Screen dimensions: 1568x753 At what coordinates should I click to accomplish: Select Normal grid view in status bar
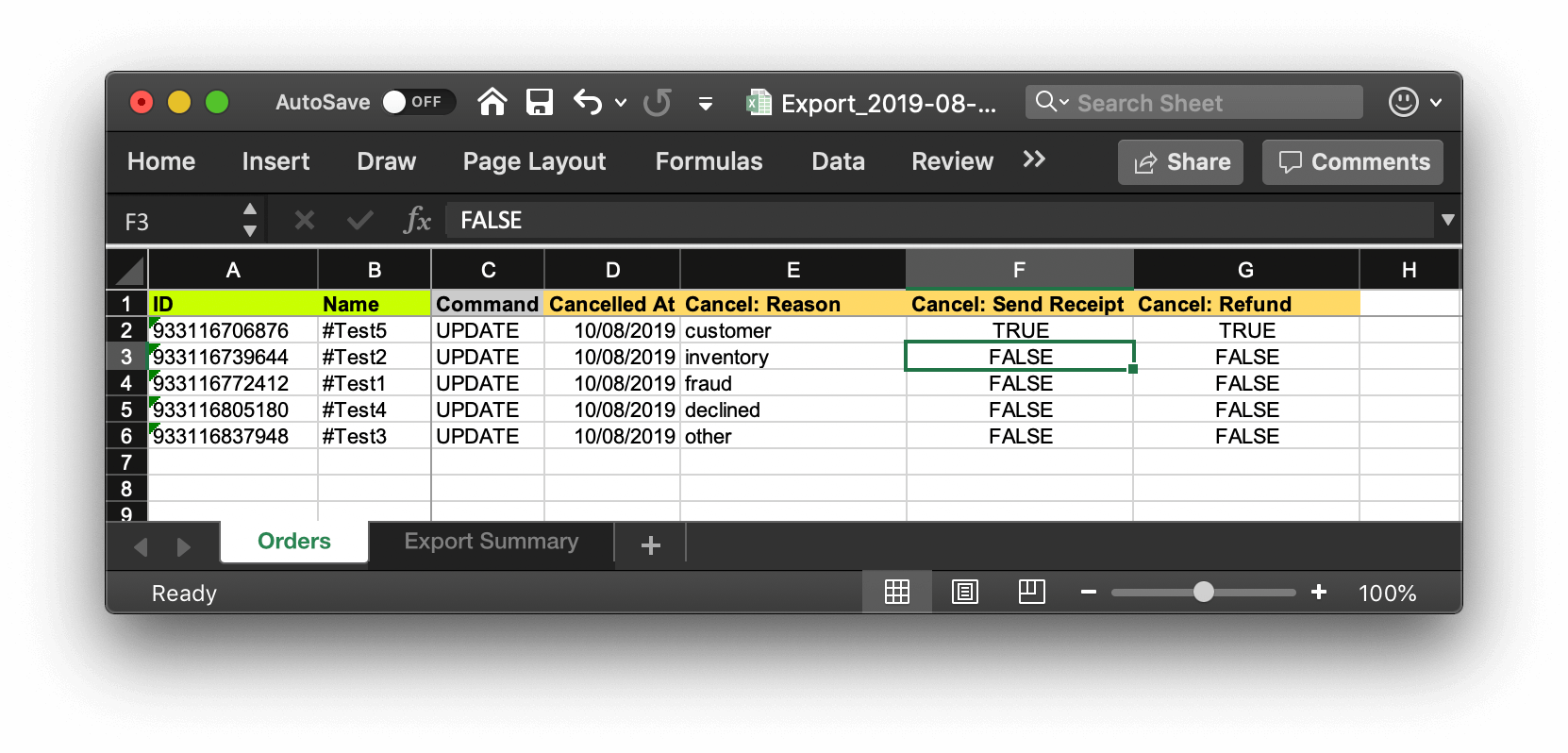click(896, 593)
